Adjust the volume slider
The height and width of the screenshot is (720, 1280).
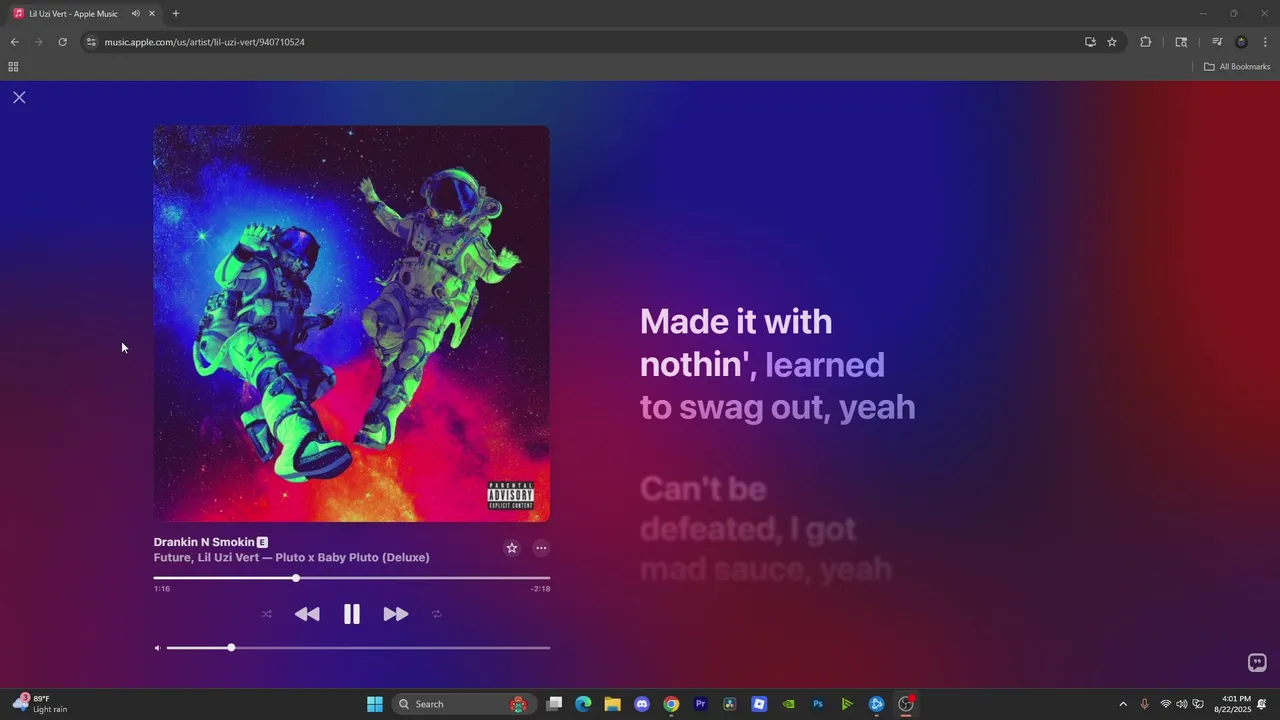(x=358, y=648)
